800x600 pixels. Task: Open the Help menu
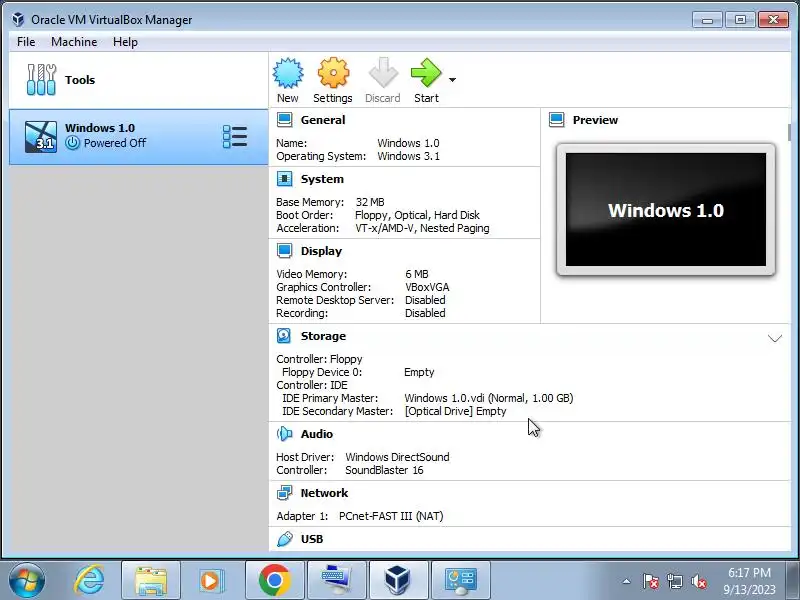(125, 42)
